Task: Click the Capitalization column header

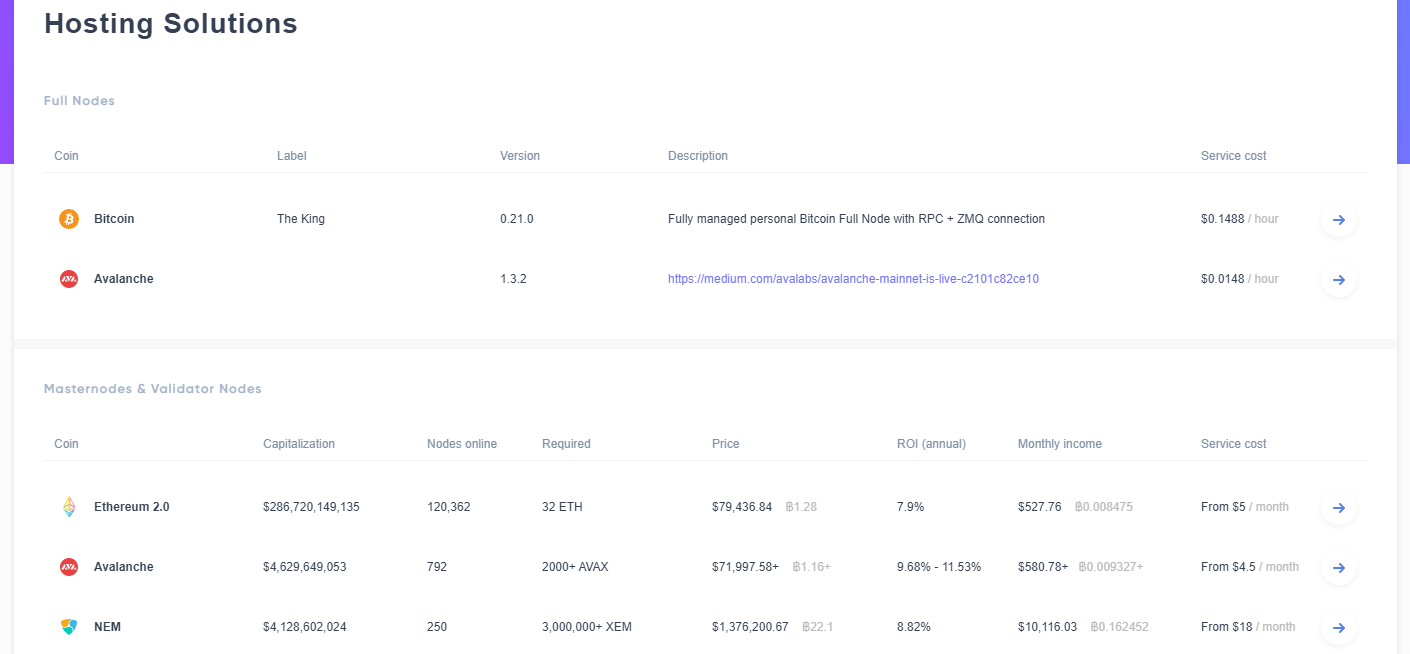Action: pyautogui.click(x=299, y=444)
